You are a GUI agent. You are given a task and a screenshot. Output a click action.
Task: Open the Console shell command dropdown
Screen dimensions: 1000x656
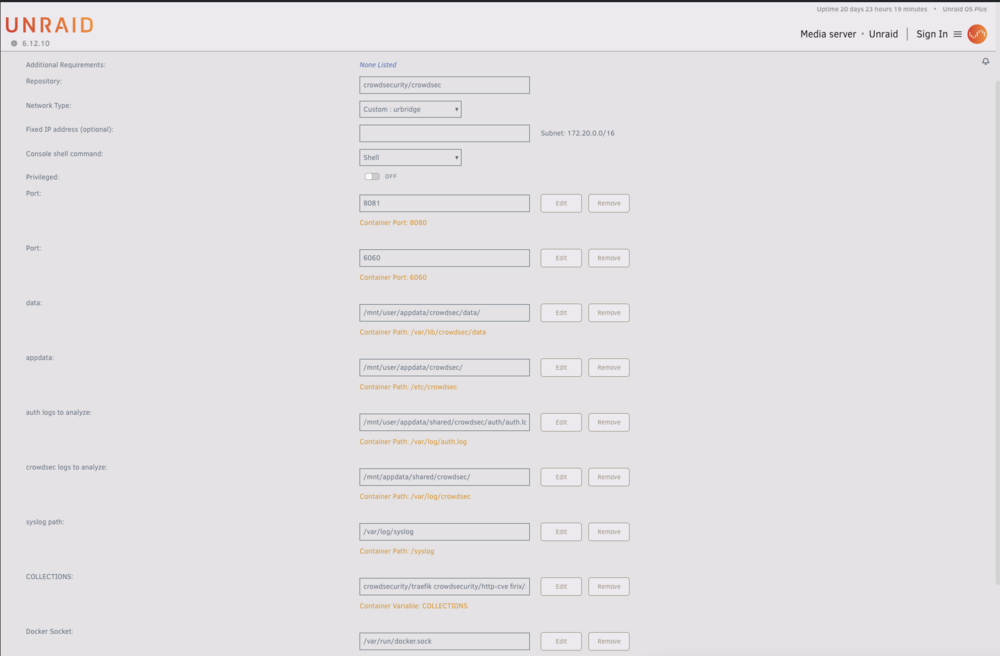(410, 157)
